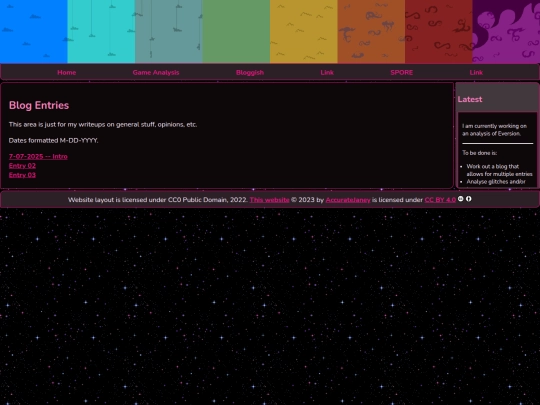Go to the Game Analysis page
The image size is (540, 405).
pyautogui.click(x=156, y=73)
